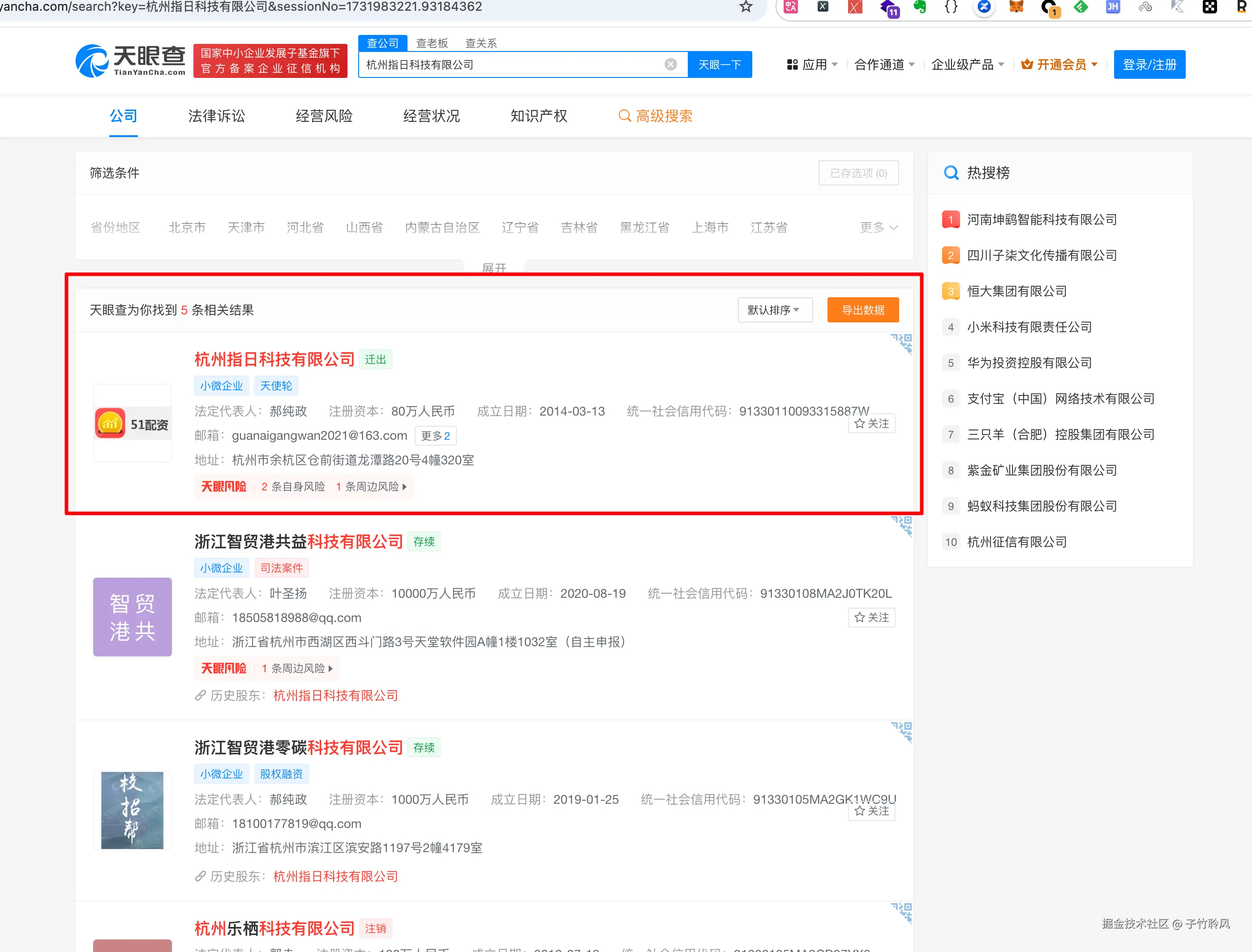Switch to the 查老板 tab
This screenshot has height=952, width=1252.
coord(432,43)
